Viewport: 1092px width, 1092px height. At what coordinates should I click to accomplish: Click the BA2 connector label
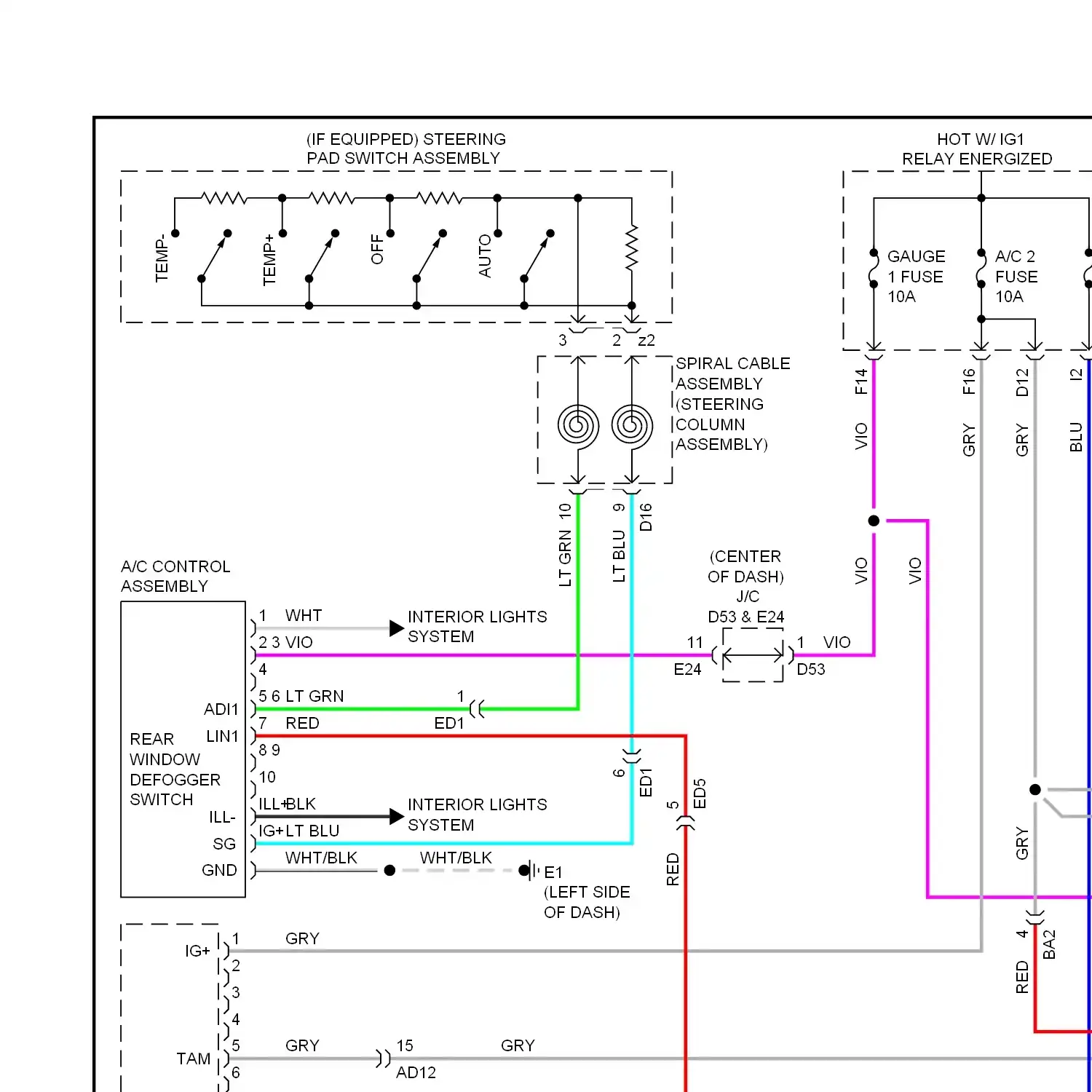click(1049, 944)
